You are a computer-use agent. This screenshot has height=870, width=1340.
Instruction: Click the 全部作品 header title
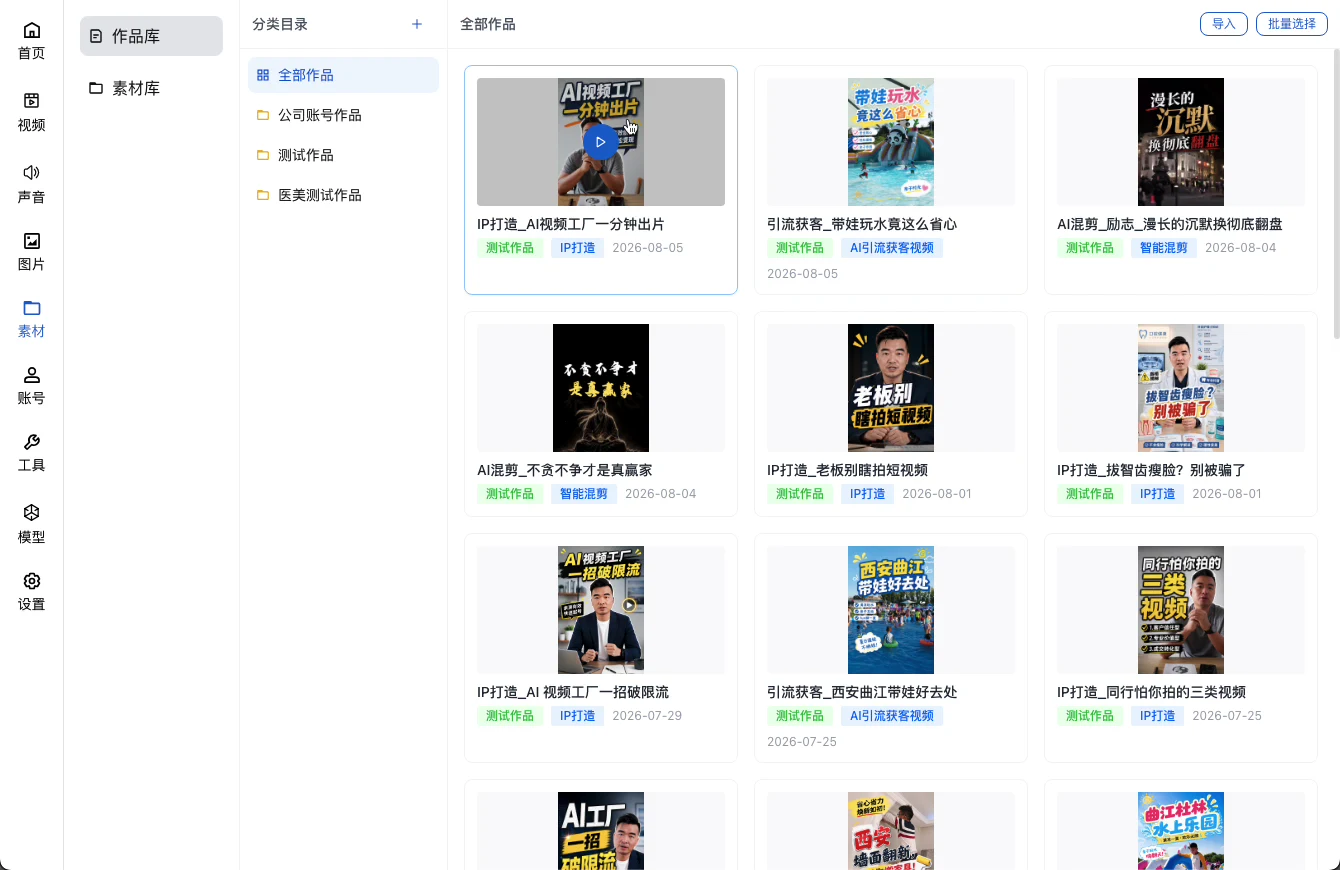488,24
